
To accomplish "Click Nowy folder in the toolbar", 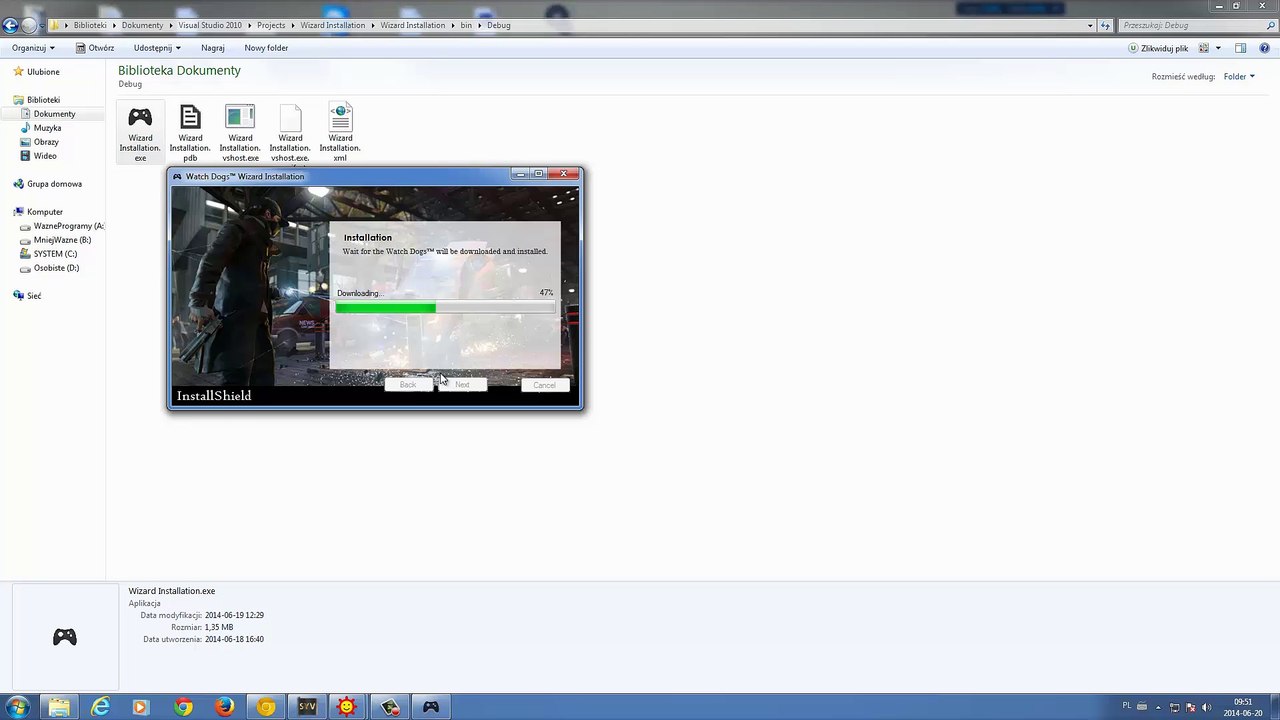I will point(266,48).
